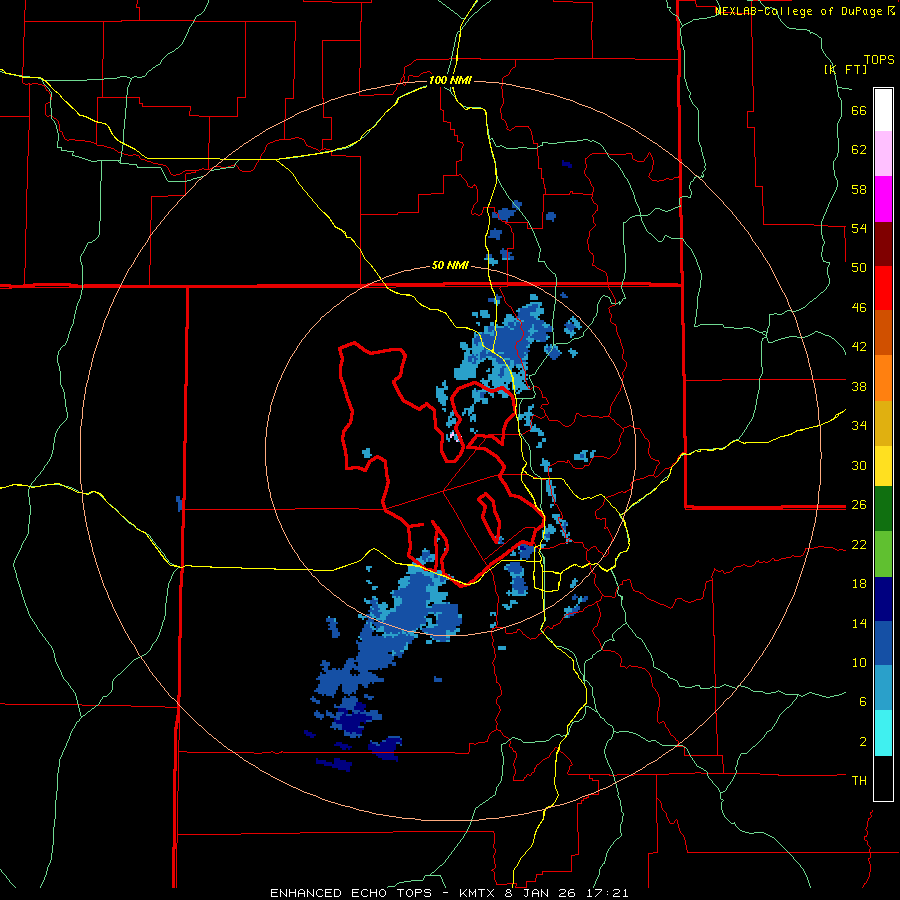Click the legend value "58"
The image size is (900, 900).
(859, 189)
